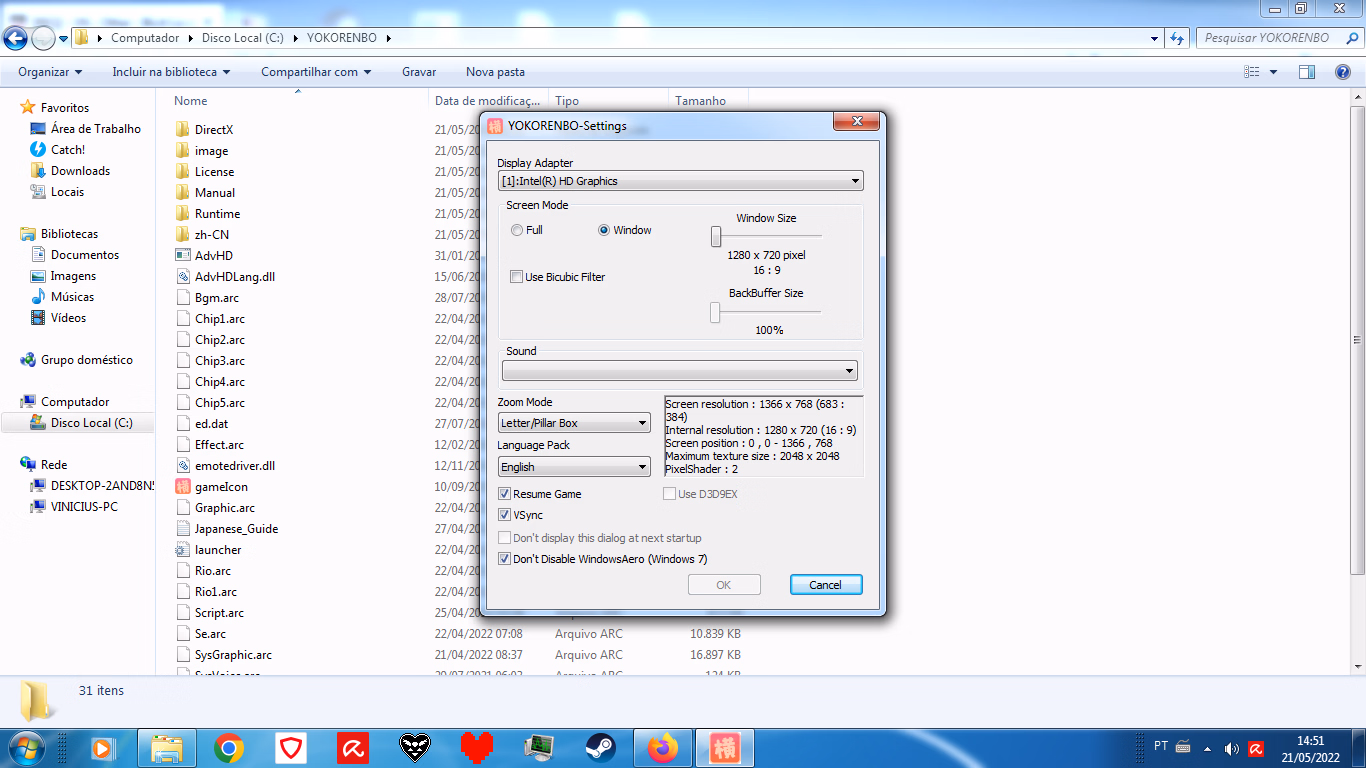Click the Use D3D9EX checkbox
The width and height of the screenshot is (1366, 768).
coord(670,494)
